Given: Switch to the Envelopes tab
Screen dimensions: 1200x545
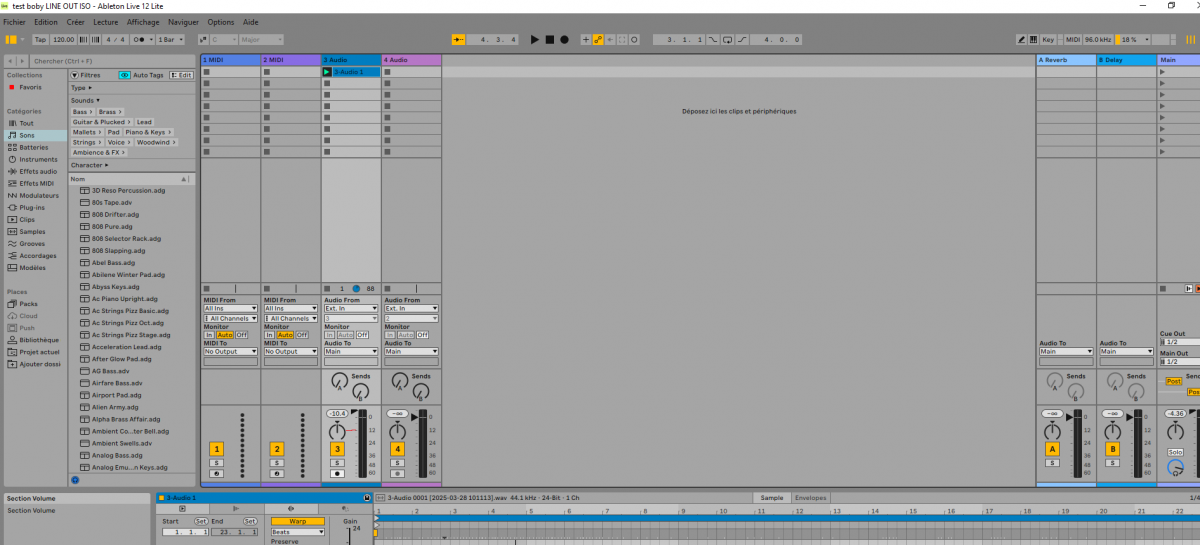Looking at the screenshot, I should tap(810, 497).
